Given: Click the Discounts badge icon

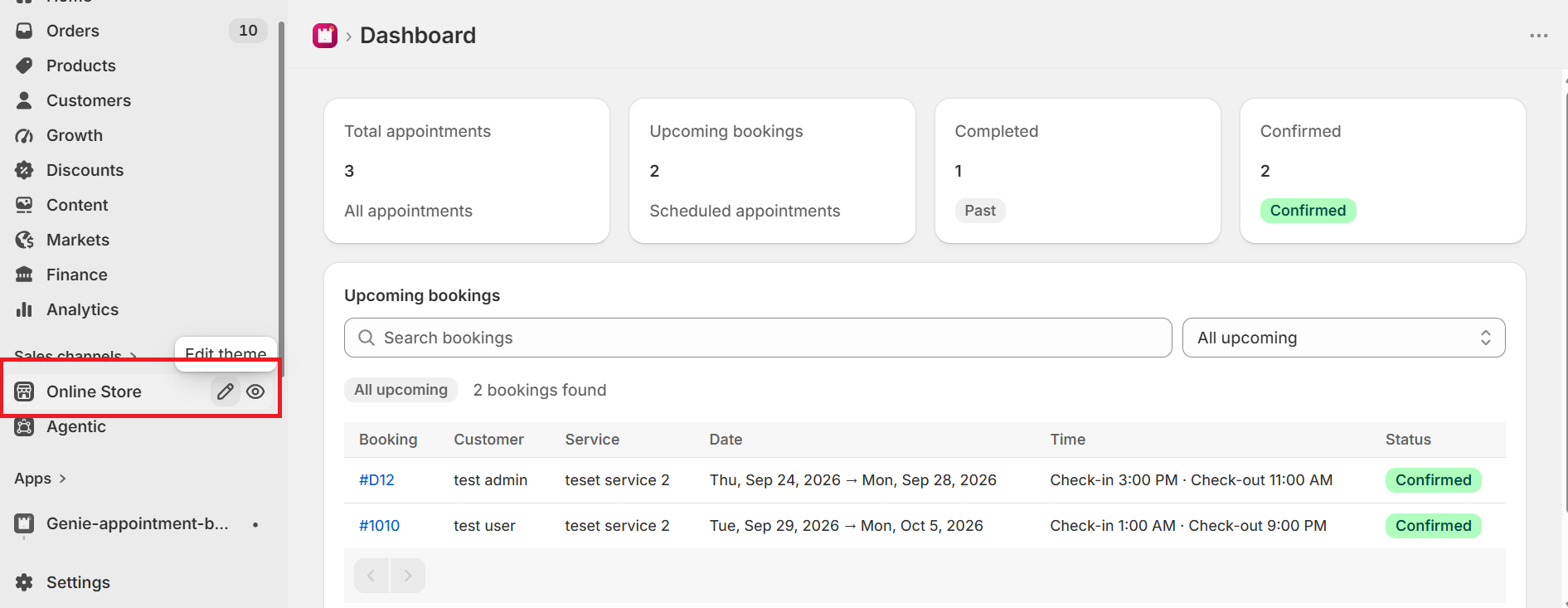Looking at the screenshot, I should 24,170.
